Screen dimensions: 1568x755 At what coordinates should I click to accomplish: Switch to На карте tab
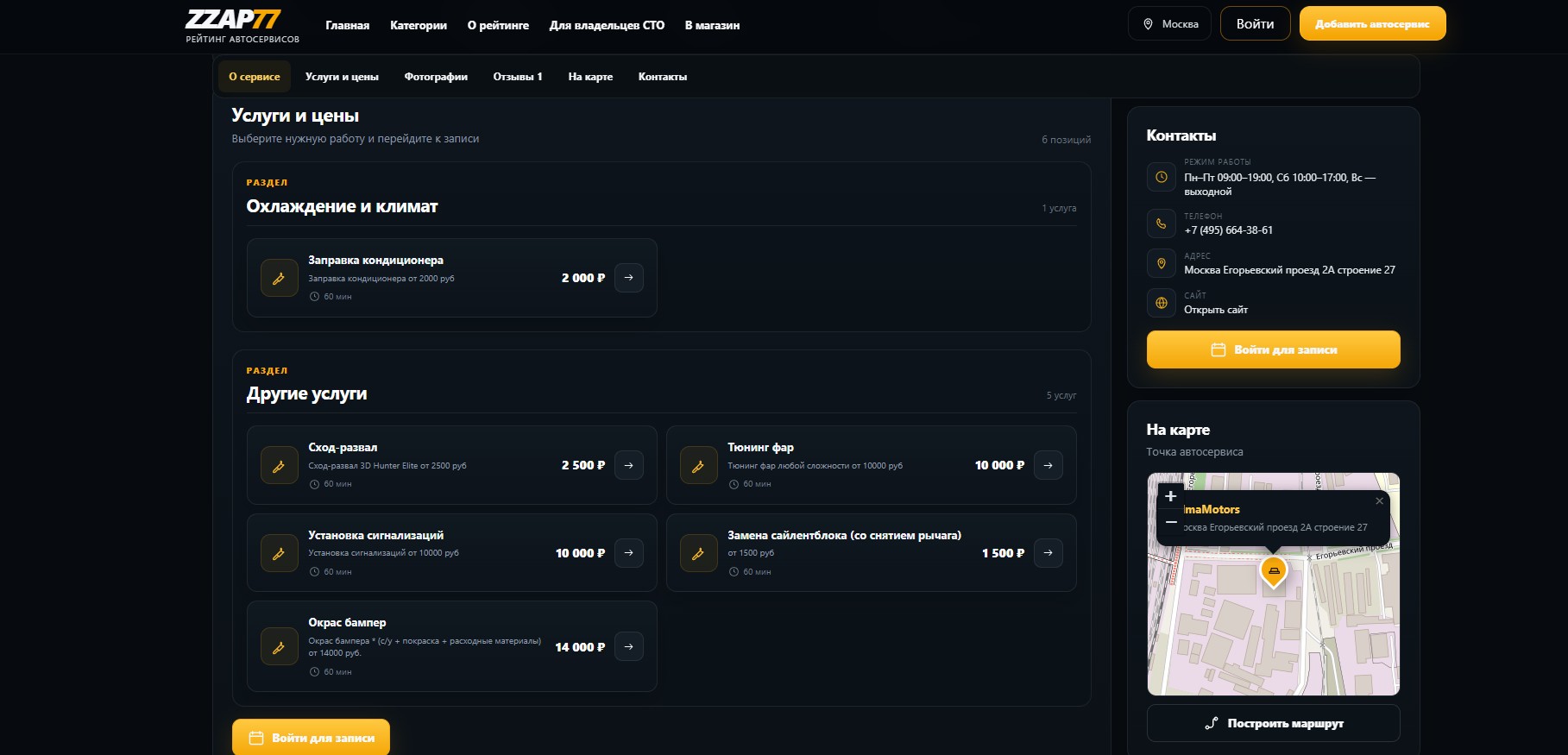(x=590, y=77)
